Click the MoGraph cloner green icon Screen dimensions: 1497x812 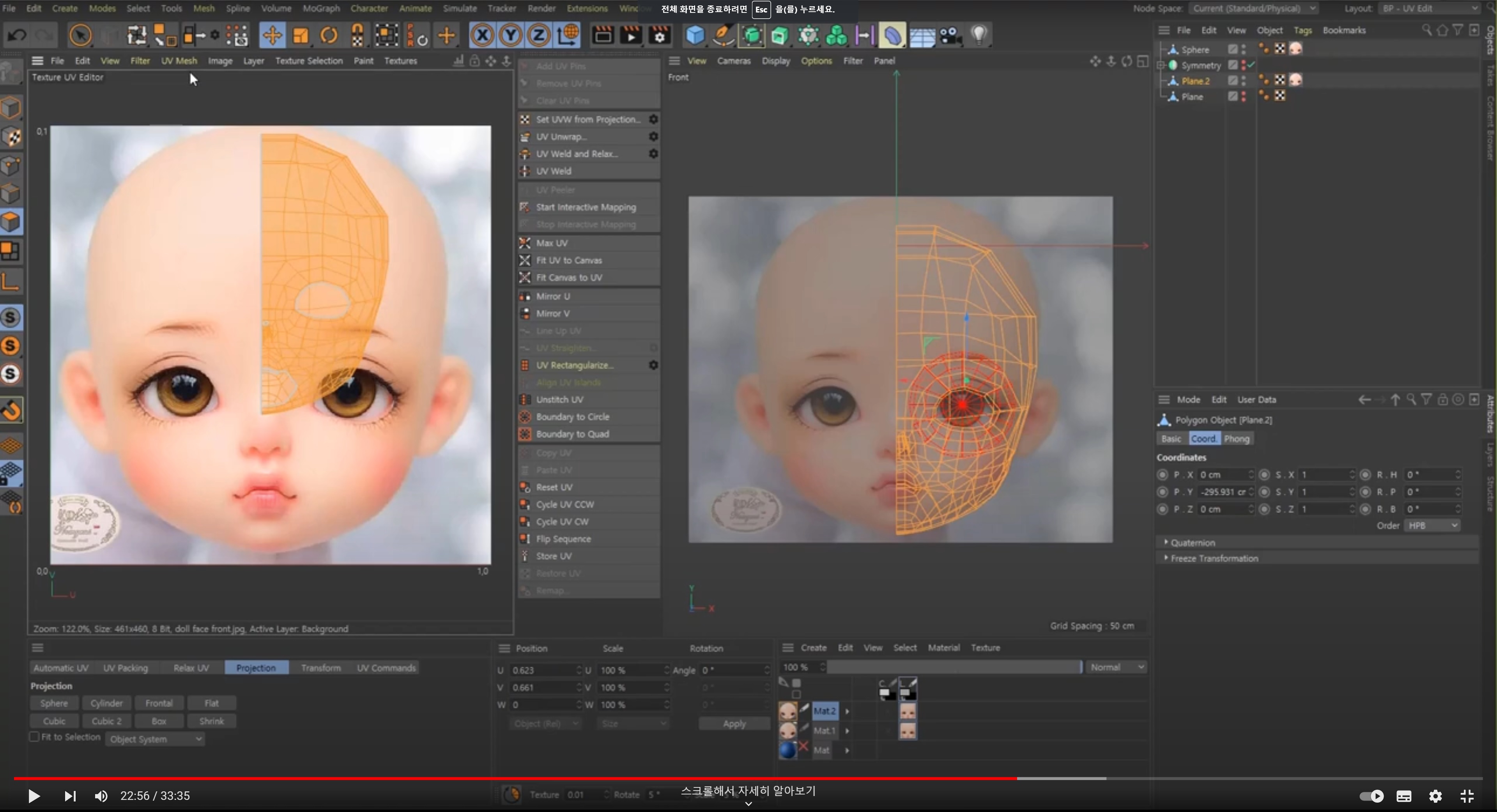click(836, 35)
